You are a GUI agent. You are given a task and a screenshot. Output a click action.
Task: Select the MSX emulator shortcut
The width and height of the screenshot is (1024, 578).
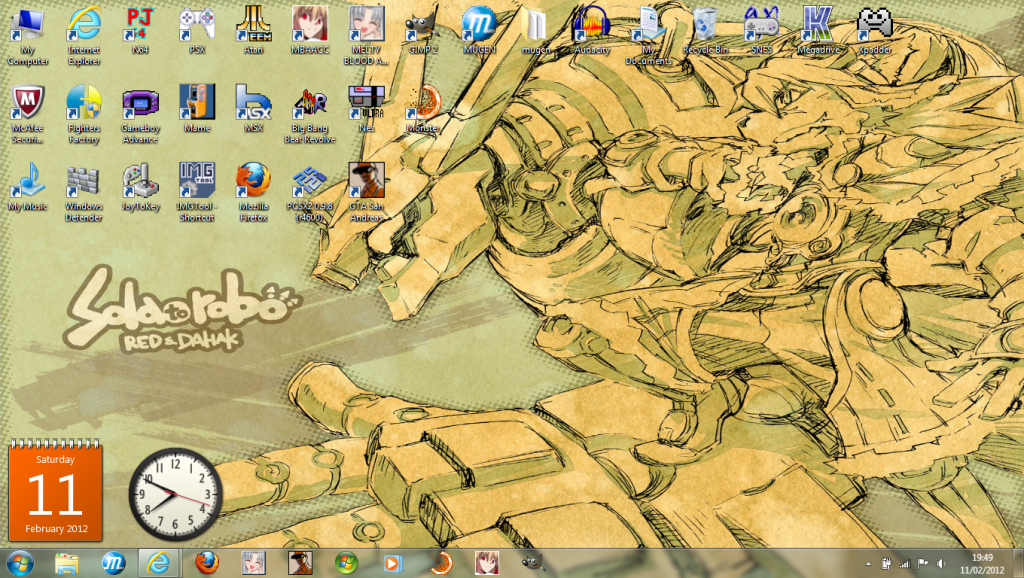click(253, 109)
